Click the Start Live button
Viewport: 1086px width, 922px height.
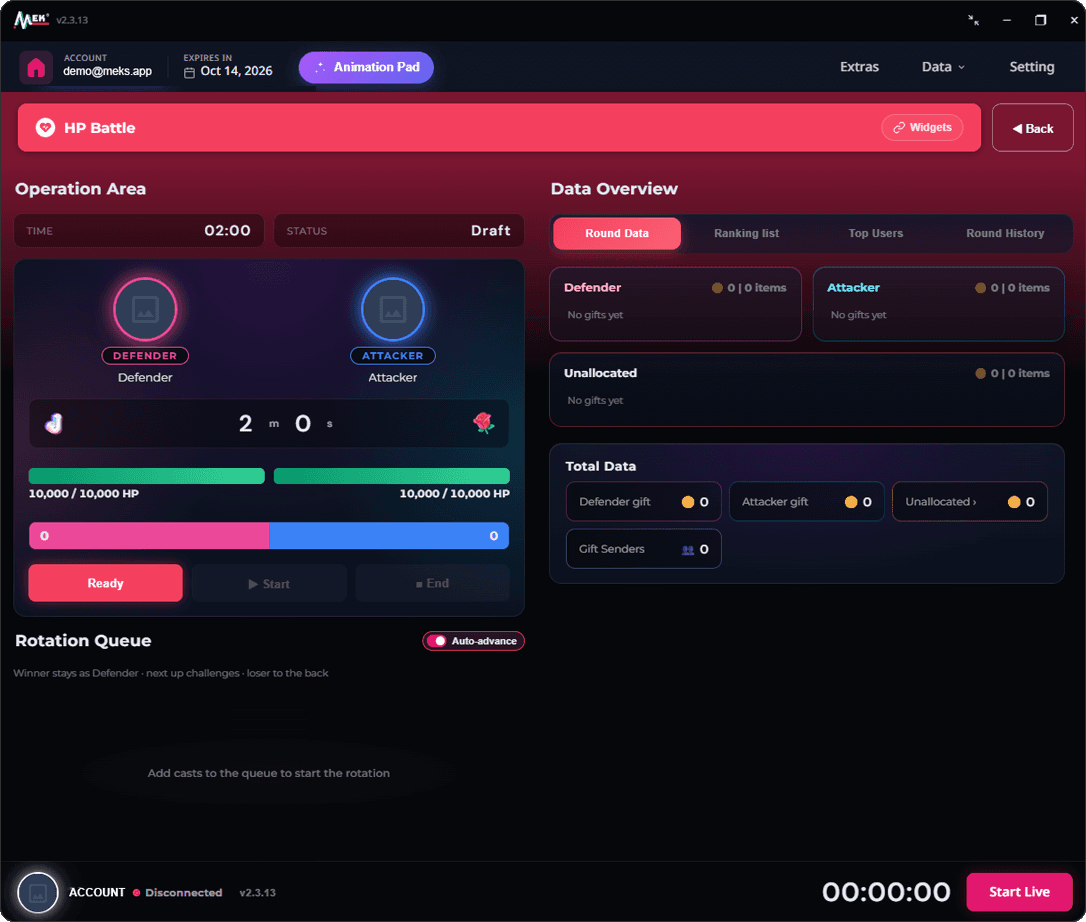coord(1019,892)
